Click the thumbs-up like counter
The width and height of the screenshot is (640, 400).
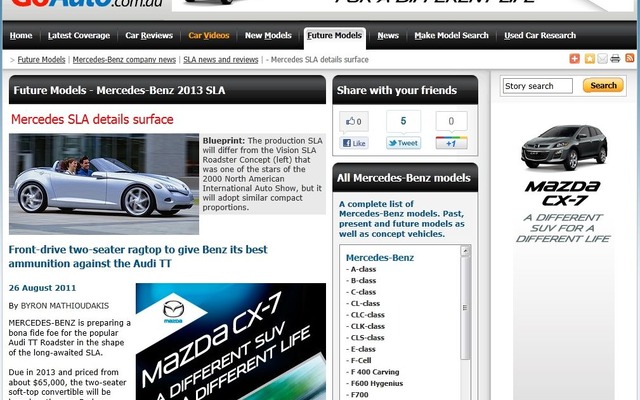tap(354, 121)
